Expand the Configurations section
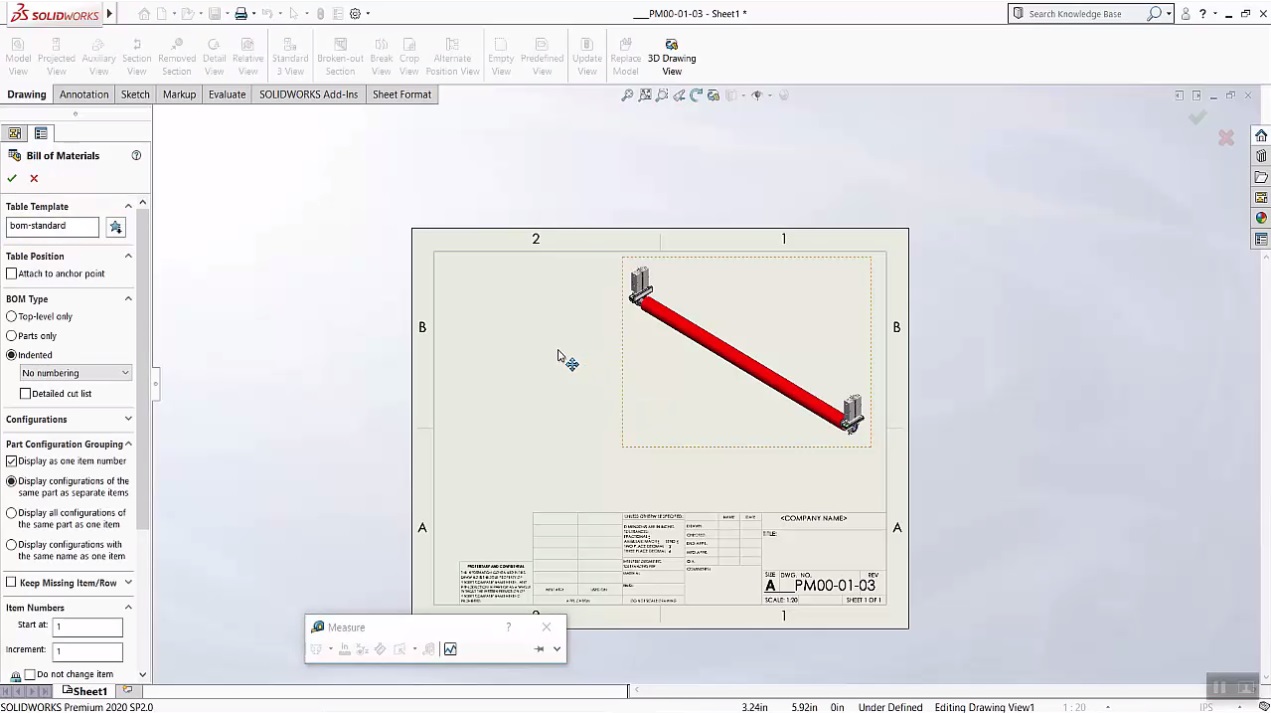The image size is (1271, 713). (x=128, y=419)
